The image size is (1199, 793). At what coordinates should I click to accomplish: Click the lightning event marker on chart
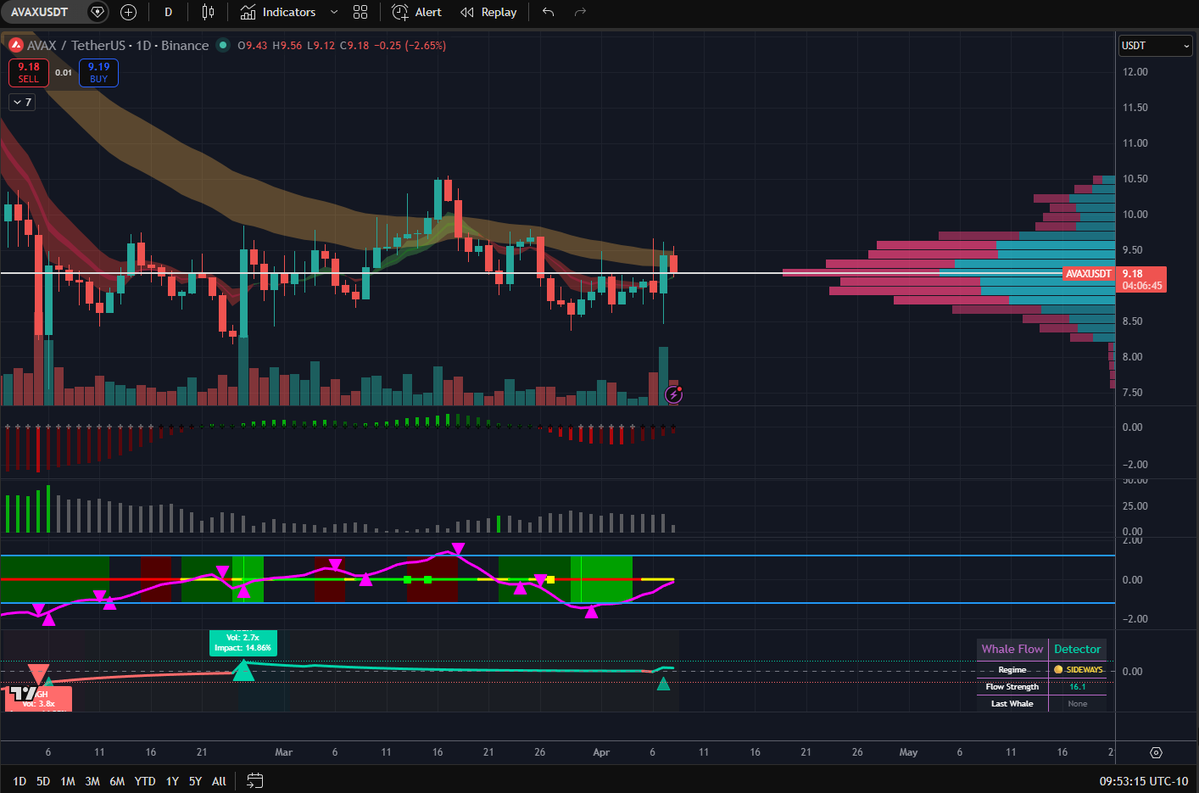coord(674,395)
